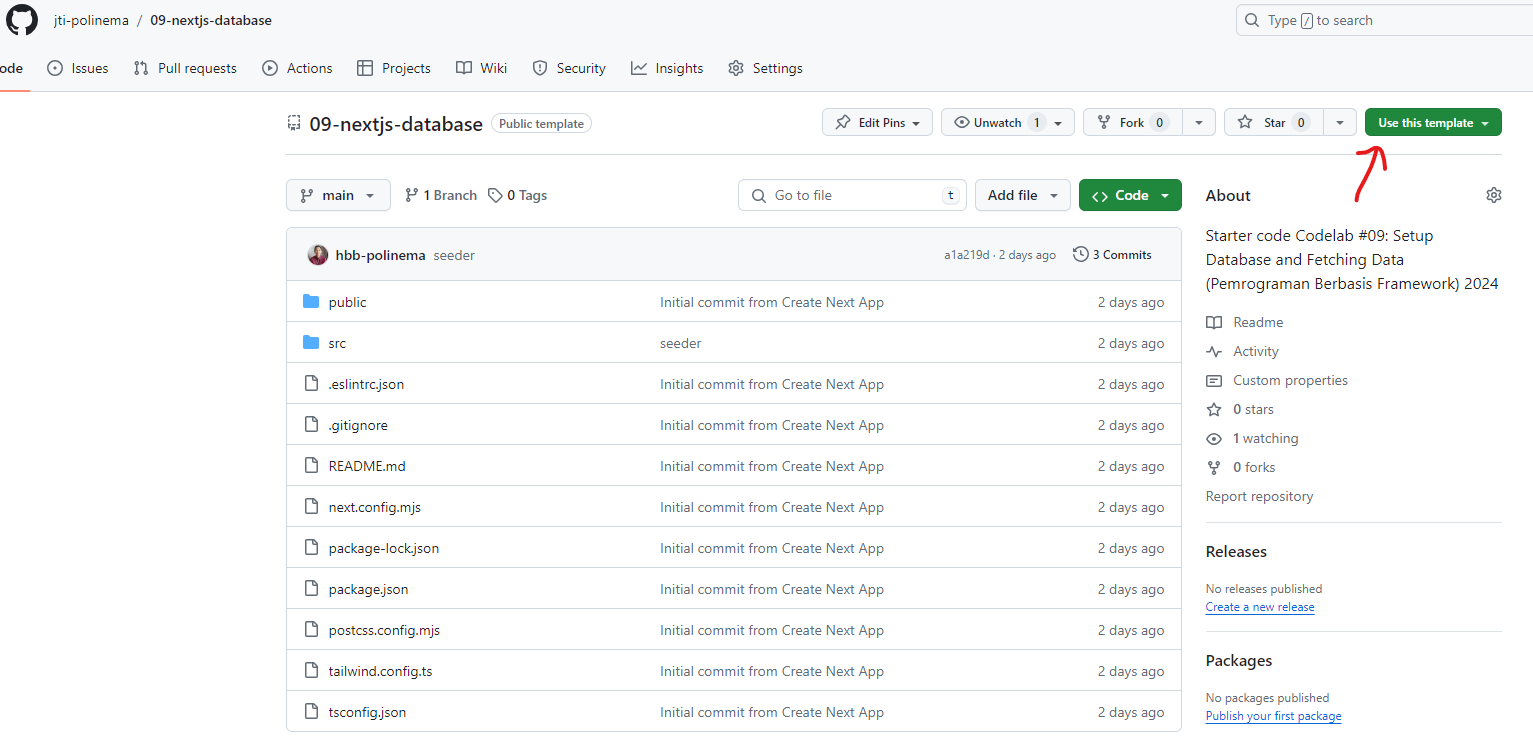Expand the Add file dropdown
The image size is (1533, 740).
[1022, 195]
